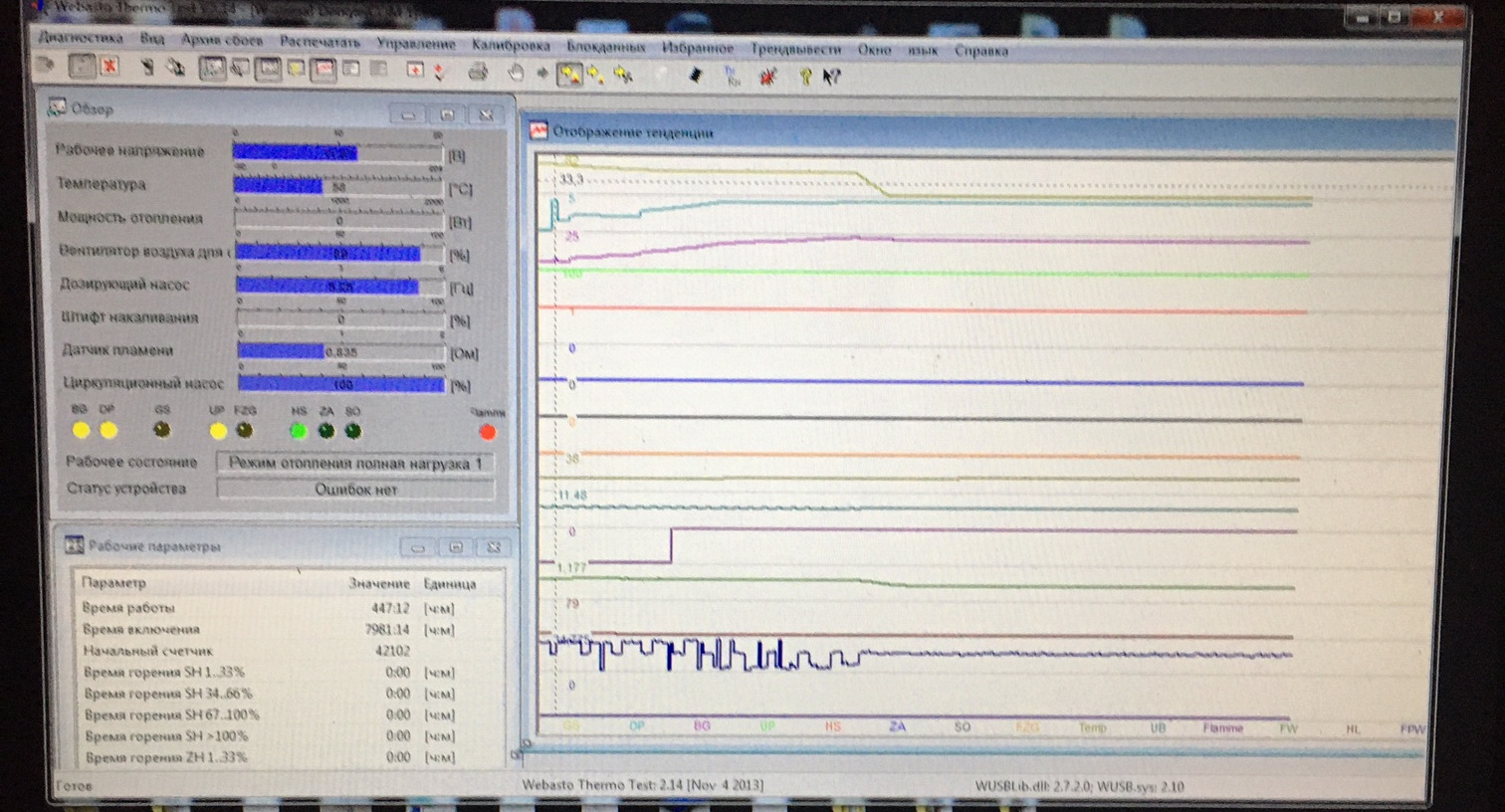Click the Дозирующий насос label
Image resolution: width=1505 pixels, height=812 pixels.
124,285
